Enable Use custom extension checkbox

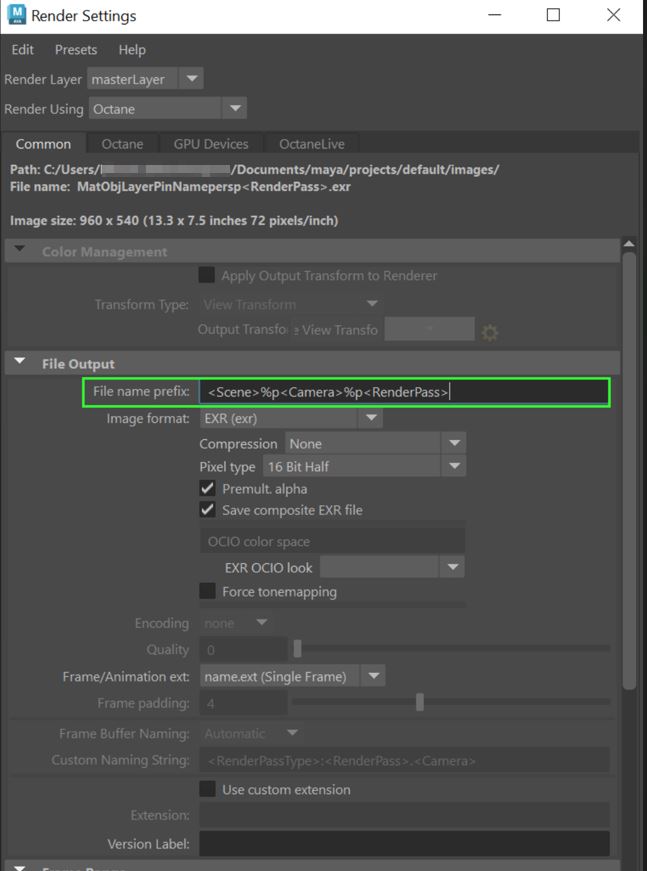pyautogui.click(x=207, y=789)
